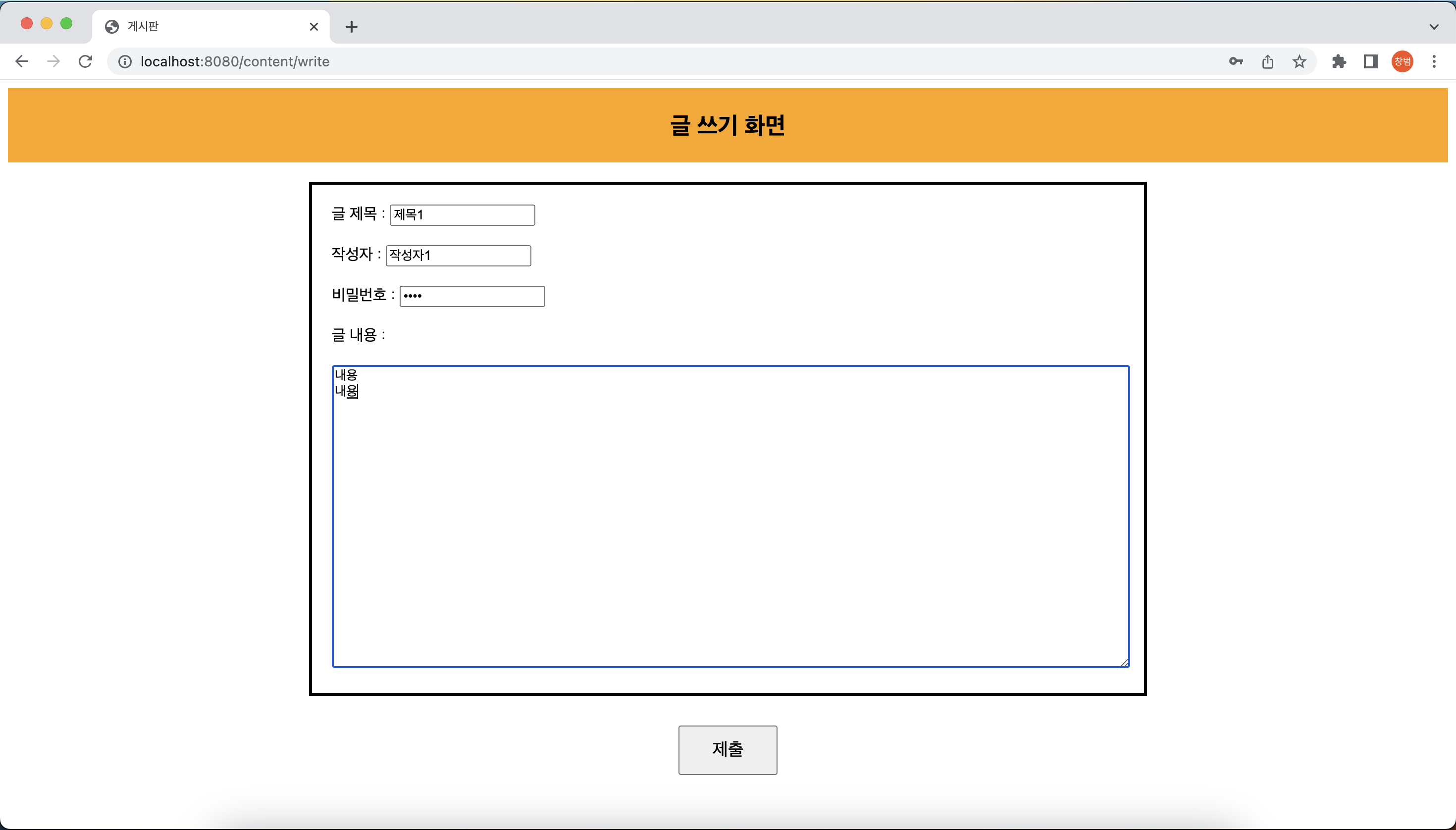1456x830 pixels.
Task: Click the share page icon
Action: coord(1267,61)
